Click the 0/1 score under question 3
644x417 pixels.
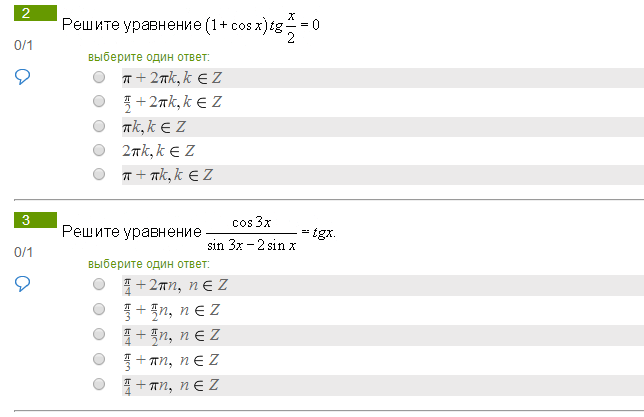[23, 253]
